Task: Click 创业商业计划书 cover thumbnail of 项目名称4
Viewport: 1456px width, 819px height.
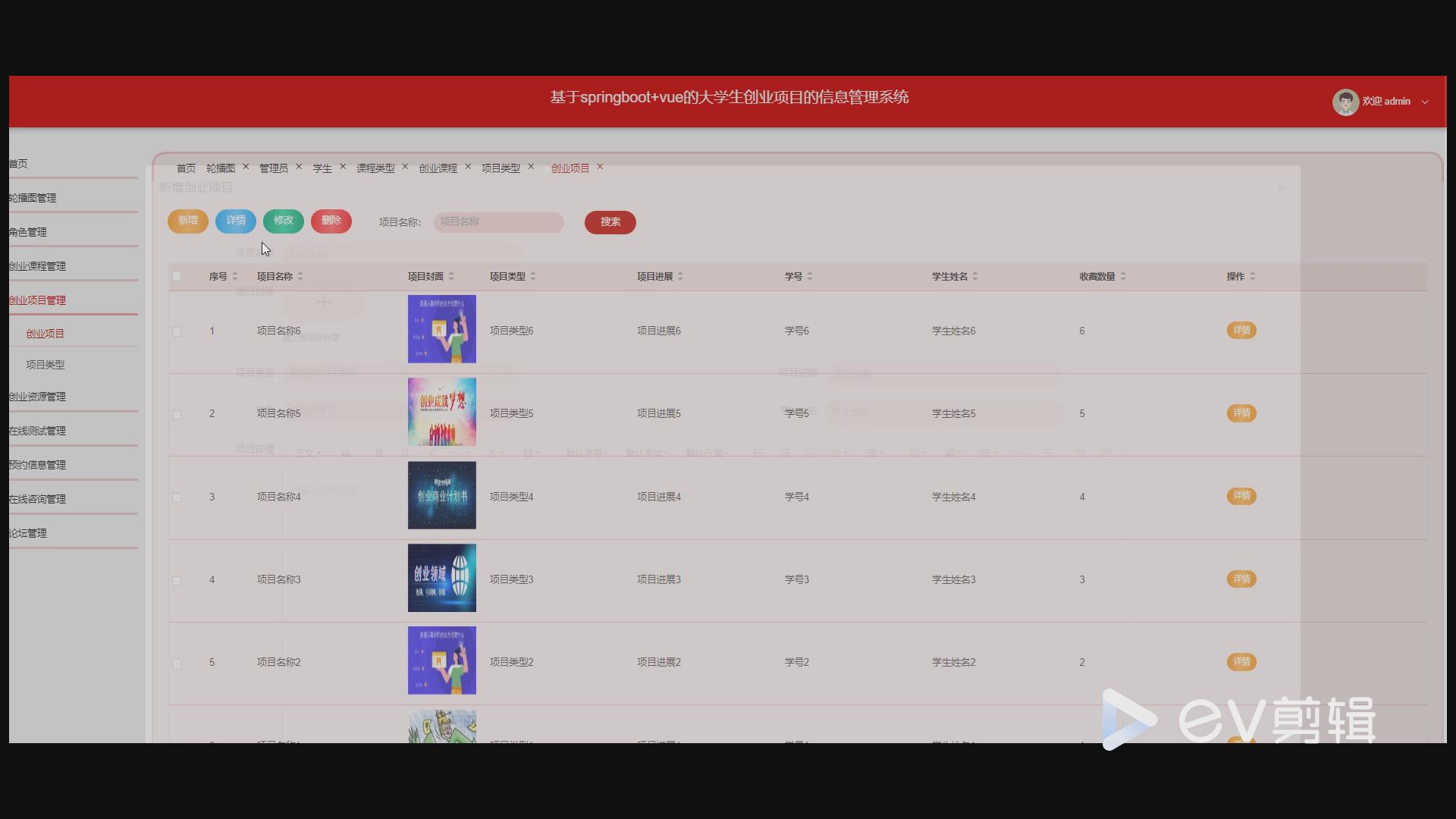Action: tap(442, 495)
